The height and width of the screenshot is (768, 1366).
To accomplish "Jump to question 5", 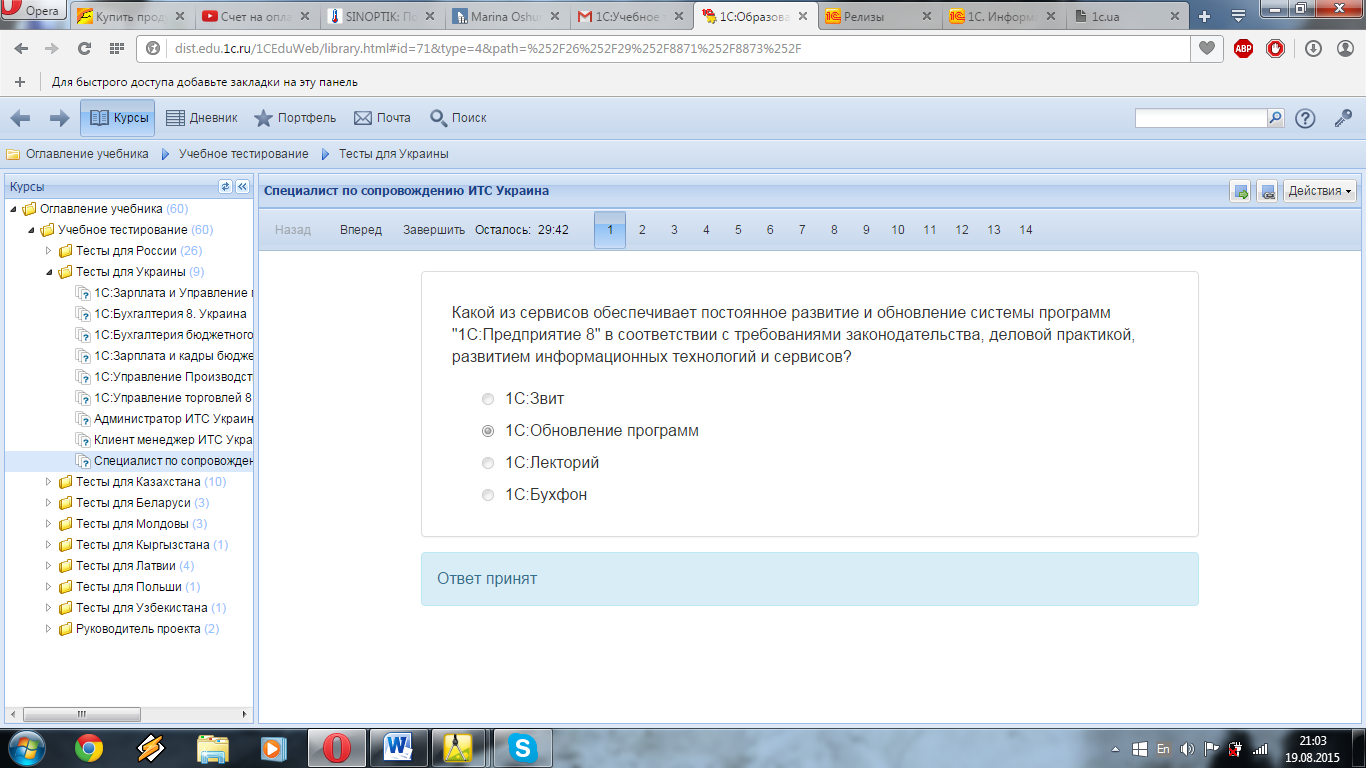I will 738,230.
